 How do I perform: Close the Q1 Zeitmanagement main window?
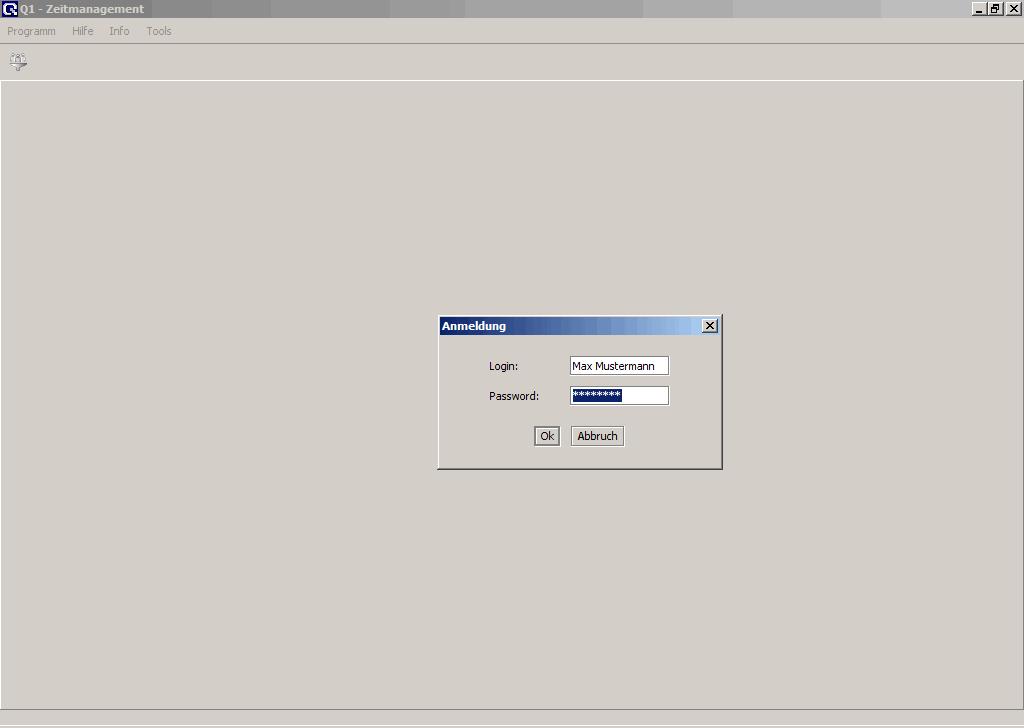click(x=1013, y=9)
